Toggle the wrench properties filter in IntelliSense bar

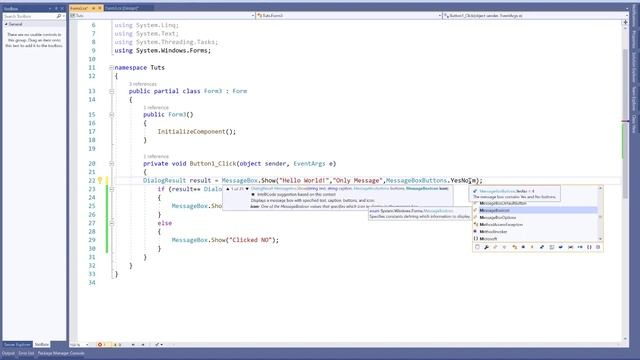pyautogui.click(x=487, y=247)
